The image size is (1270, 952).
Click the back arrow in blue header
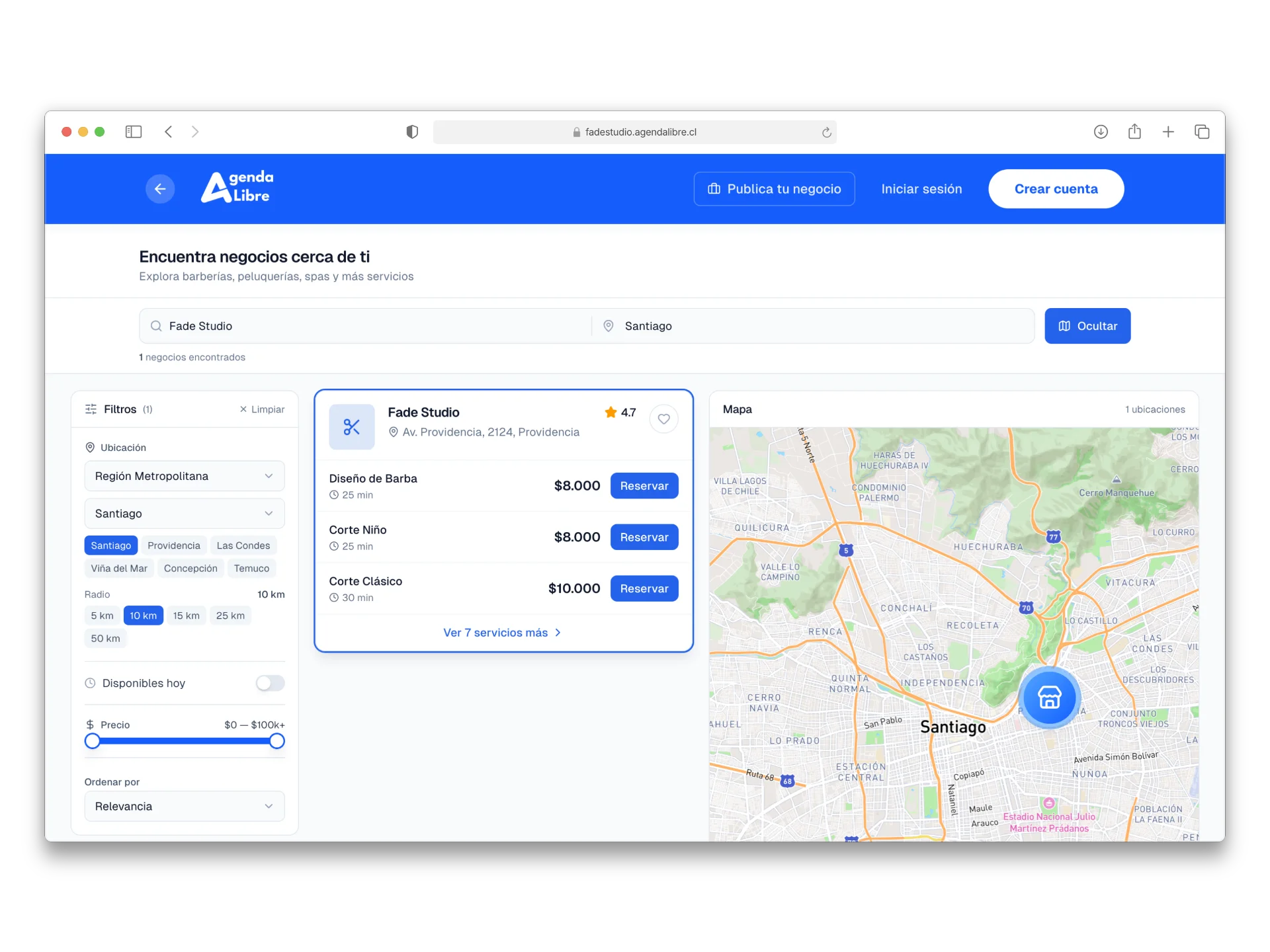click(x=160, y=189)
